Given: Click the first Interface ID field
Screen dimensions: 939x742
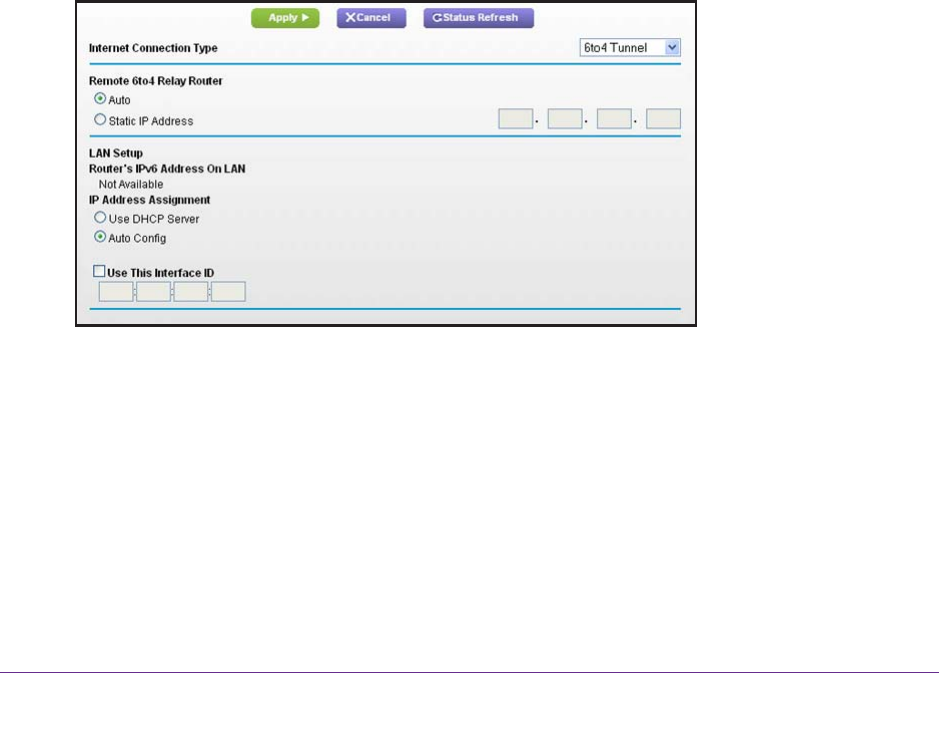Looking at the screenshot, I should [116, 292].
